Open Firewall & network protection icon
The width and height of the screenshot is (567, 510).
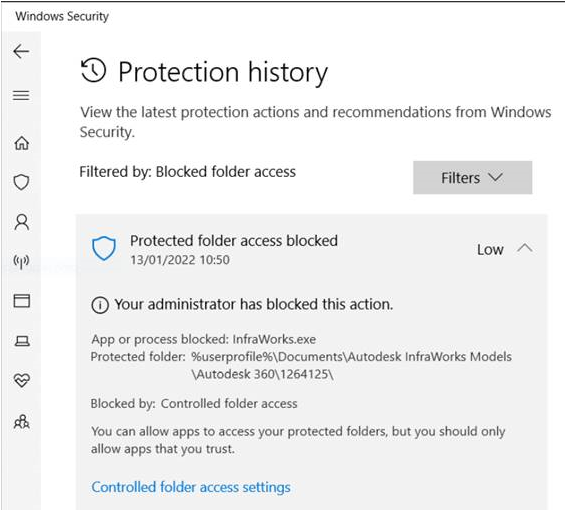pyautogui.click(x=21, y=261)
